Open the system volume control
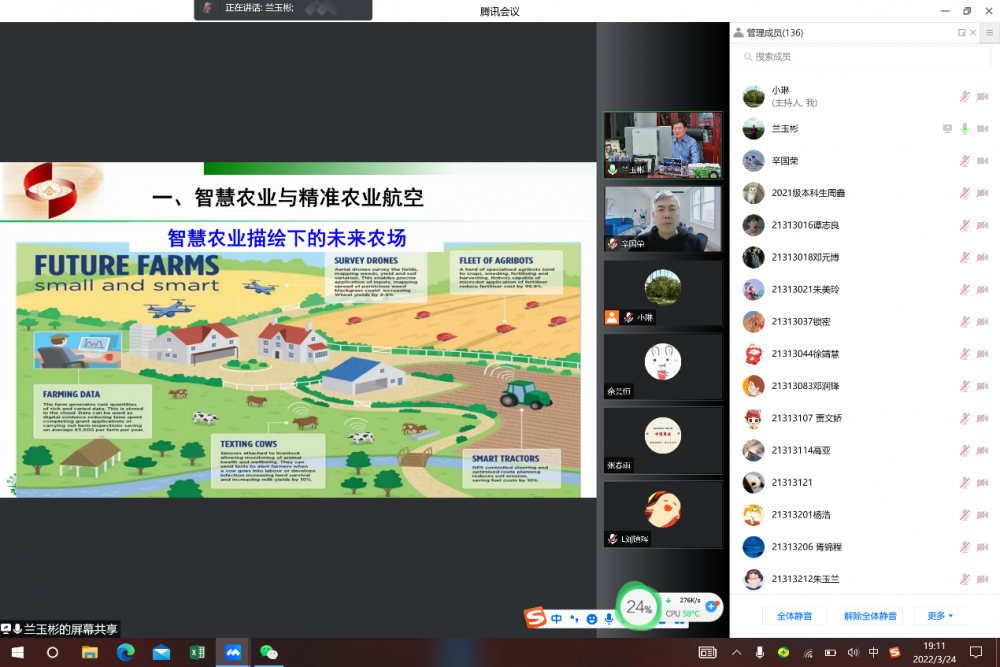Image resolution: width=1000 pixels, height=667 pixels. [x=852, y=653]
